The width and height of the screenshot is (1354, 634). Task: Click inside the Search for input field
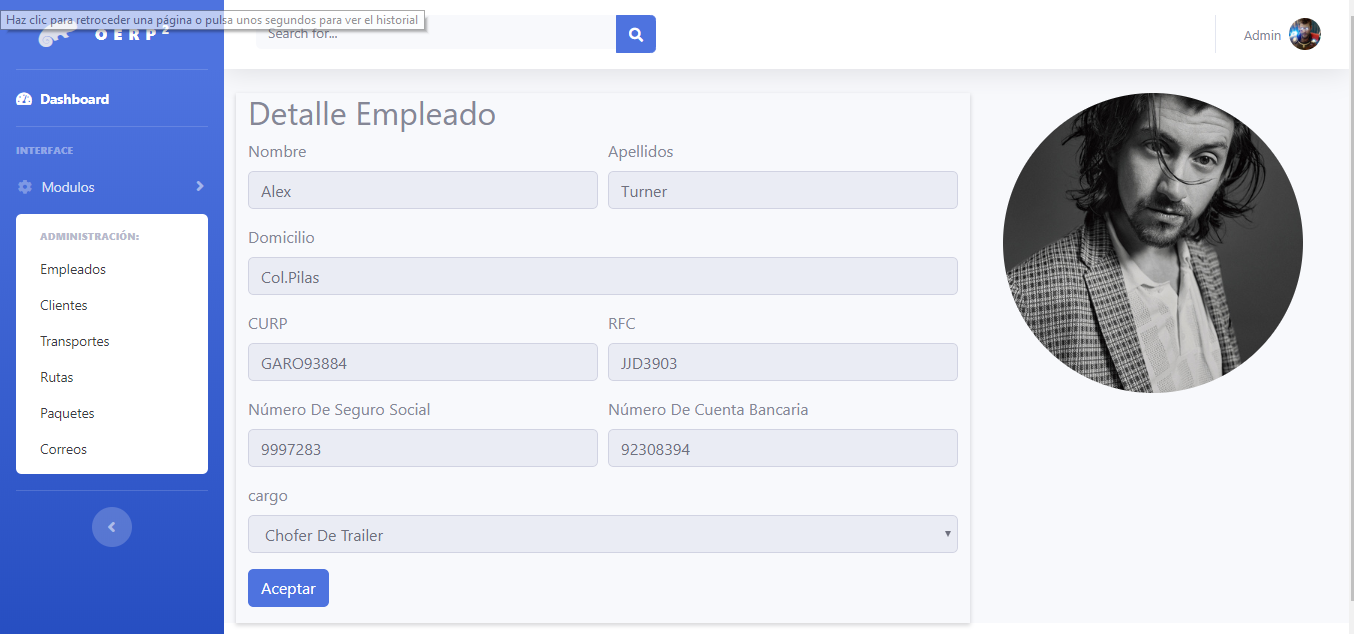click(x=430, y=33)
